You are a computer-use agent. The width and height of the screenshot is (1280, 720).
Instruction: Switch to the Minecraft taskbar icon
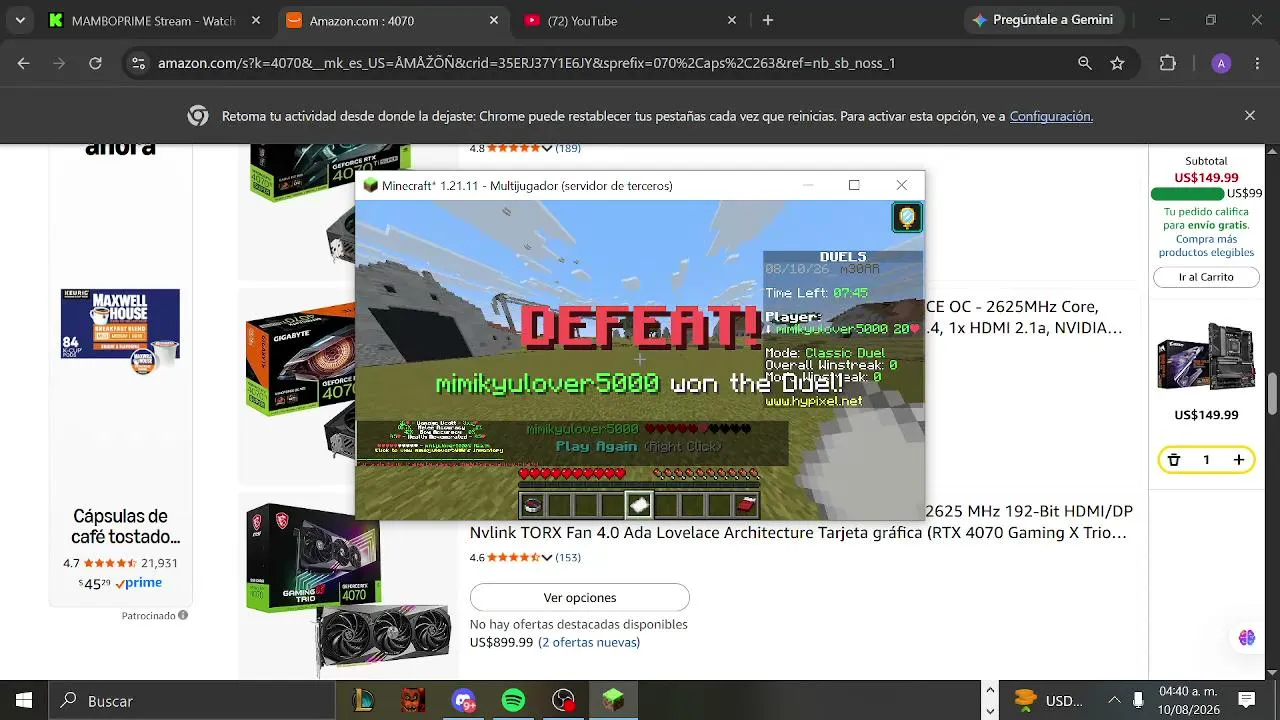click(613, 701)
